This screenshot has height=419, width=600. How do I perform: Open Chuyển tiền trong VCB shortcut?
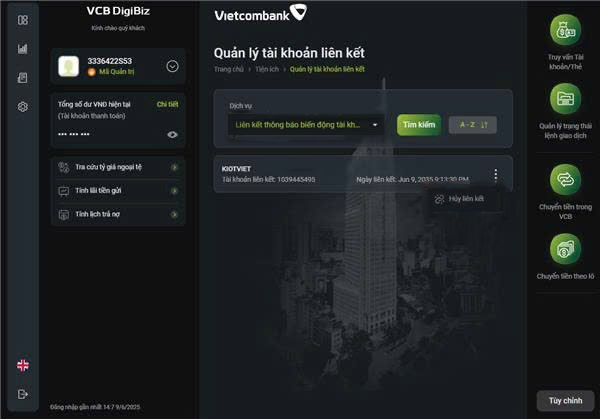[565, 192]
